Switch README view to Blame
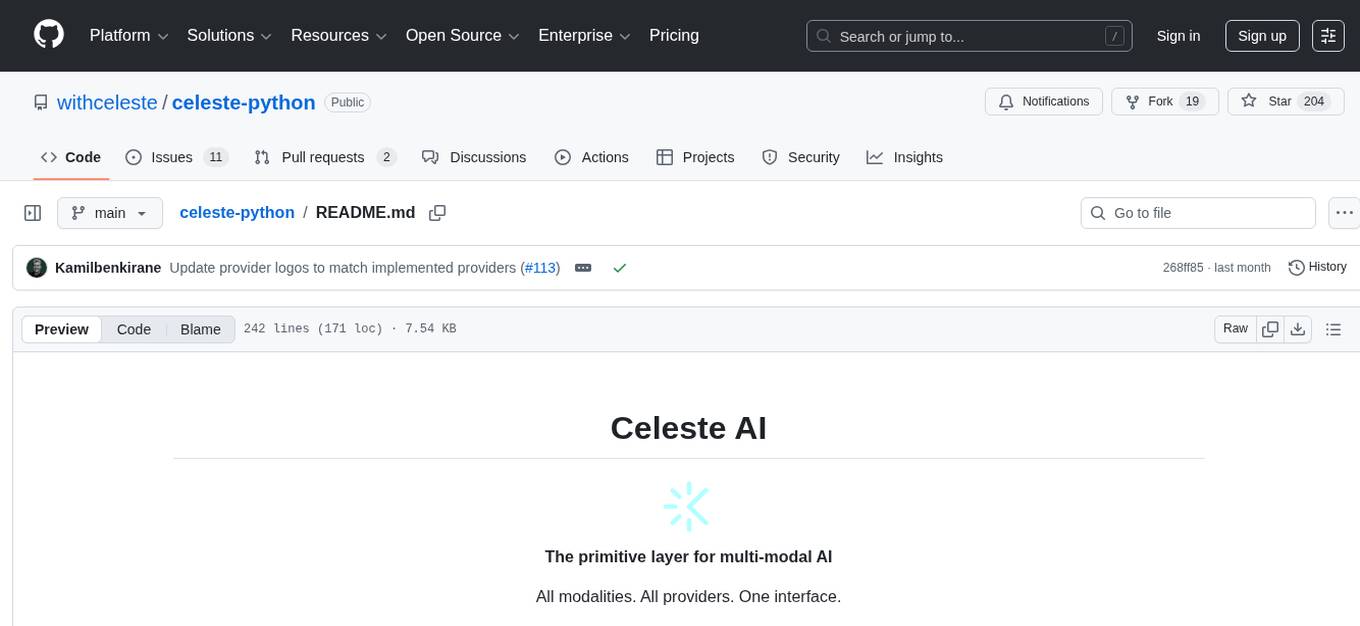The width and height of the screenshot is (1360, 626). click(x=200, y=329)
